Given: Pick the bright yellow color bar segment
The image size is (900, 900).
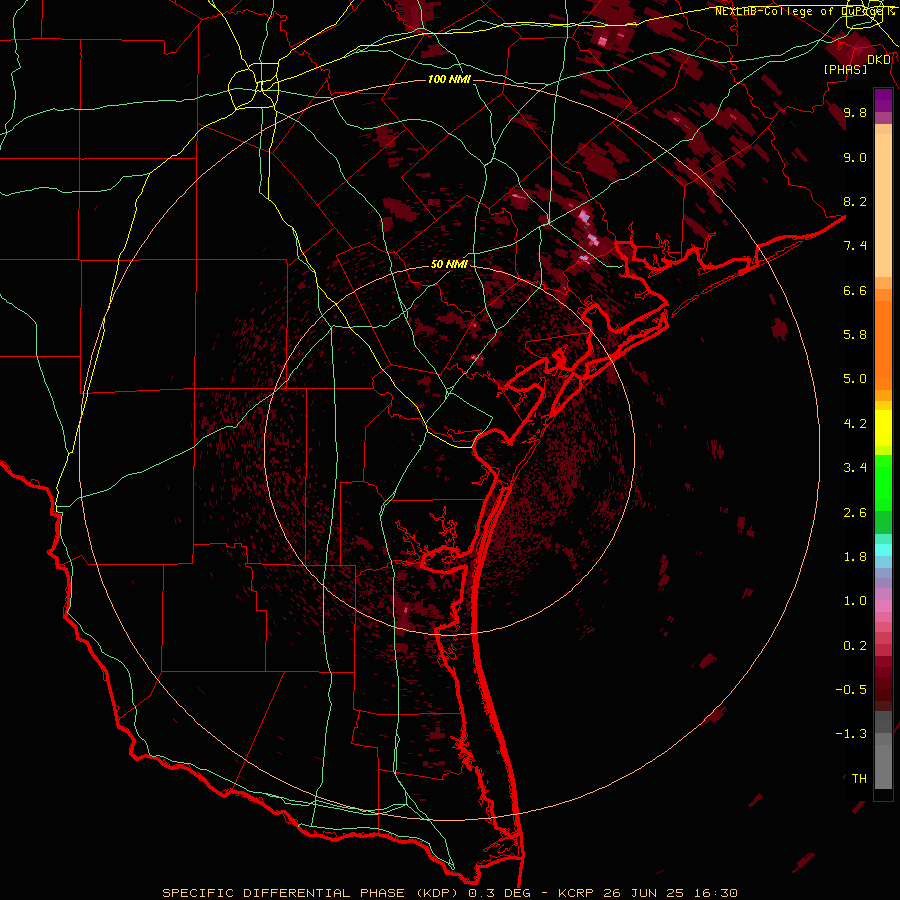Looking at the screenshot, I should pos(883,428).
